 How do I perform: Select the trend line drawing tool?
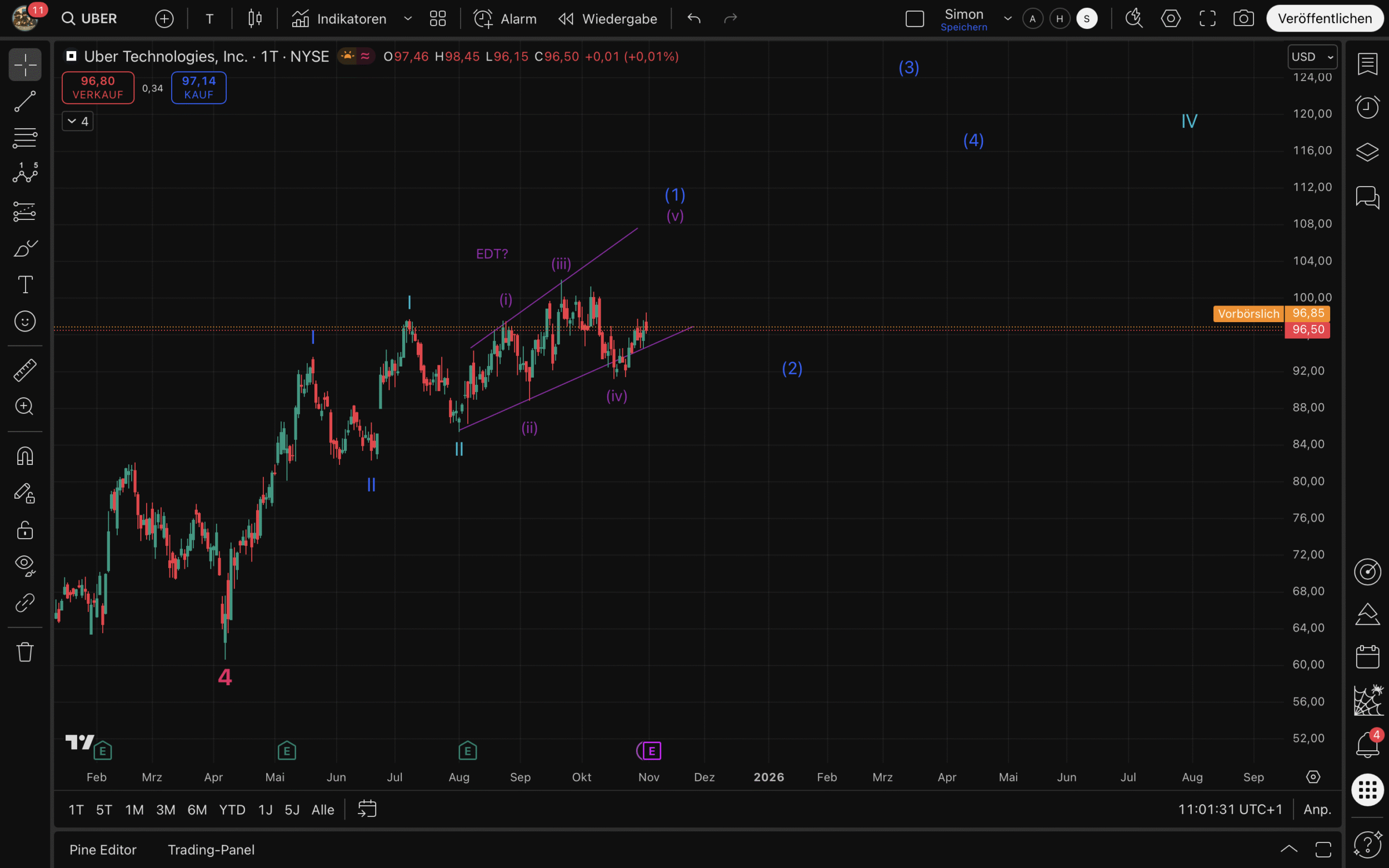click(24, 101)
